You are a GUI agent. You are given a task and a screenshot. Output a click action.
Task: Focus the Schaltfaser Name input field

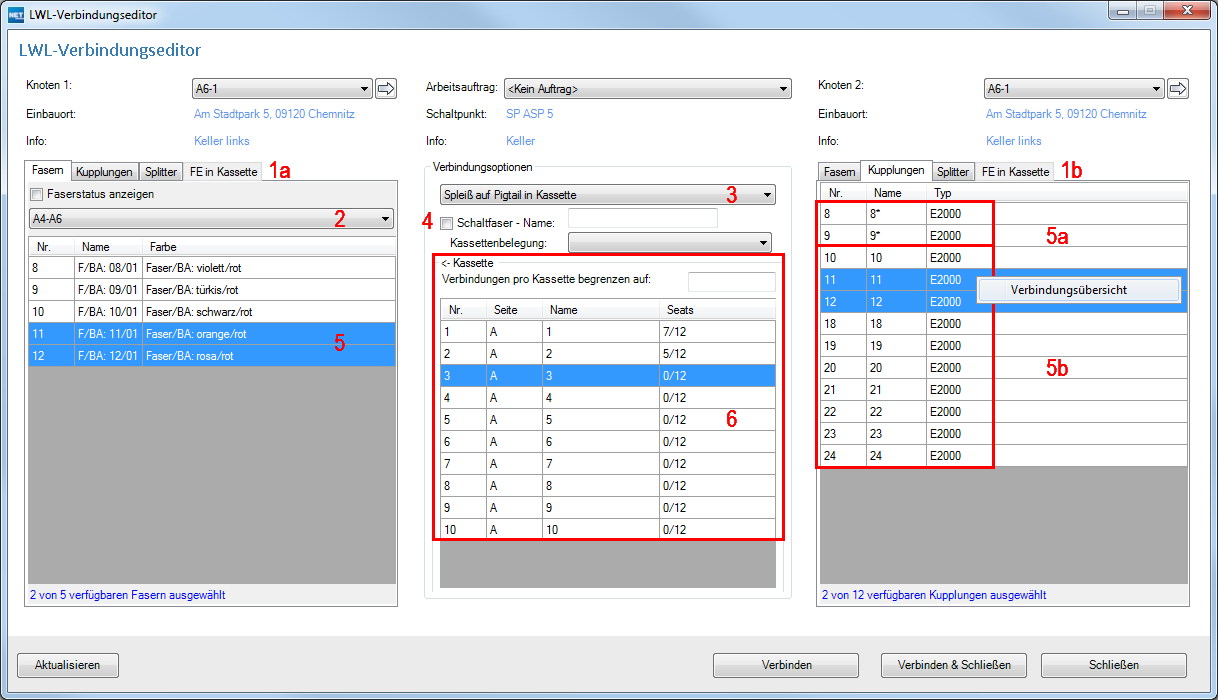642,218
